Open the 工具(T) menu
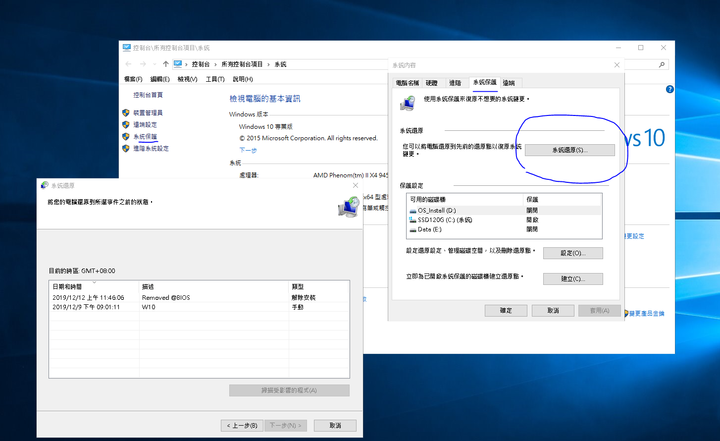Screen dimensions: 720x441 pyautogui.click(x=215, y=79)
